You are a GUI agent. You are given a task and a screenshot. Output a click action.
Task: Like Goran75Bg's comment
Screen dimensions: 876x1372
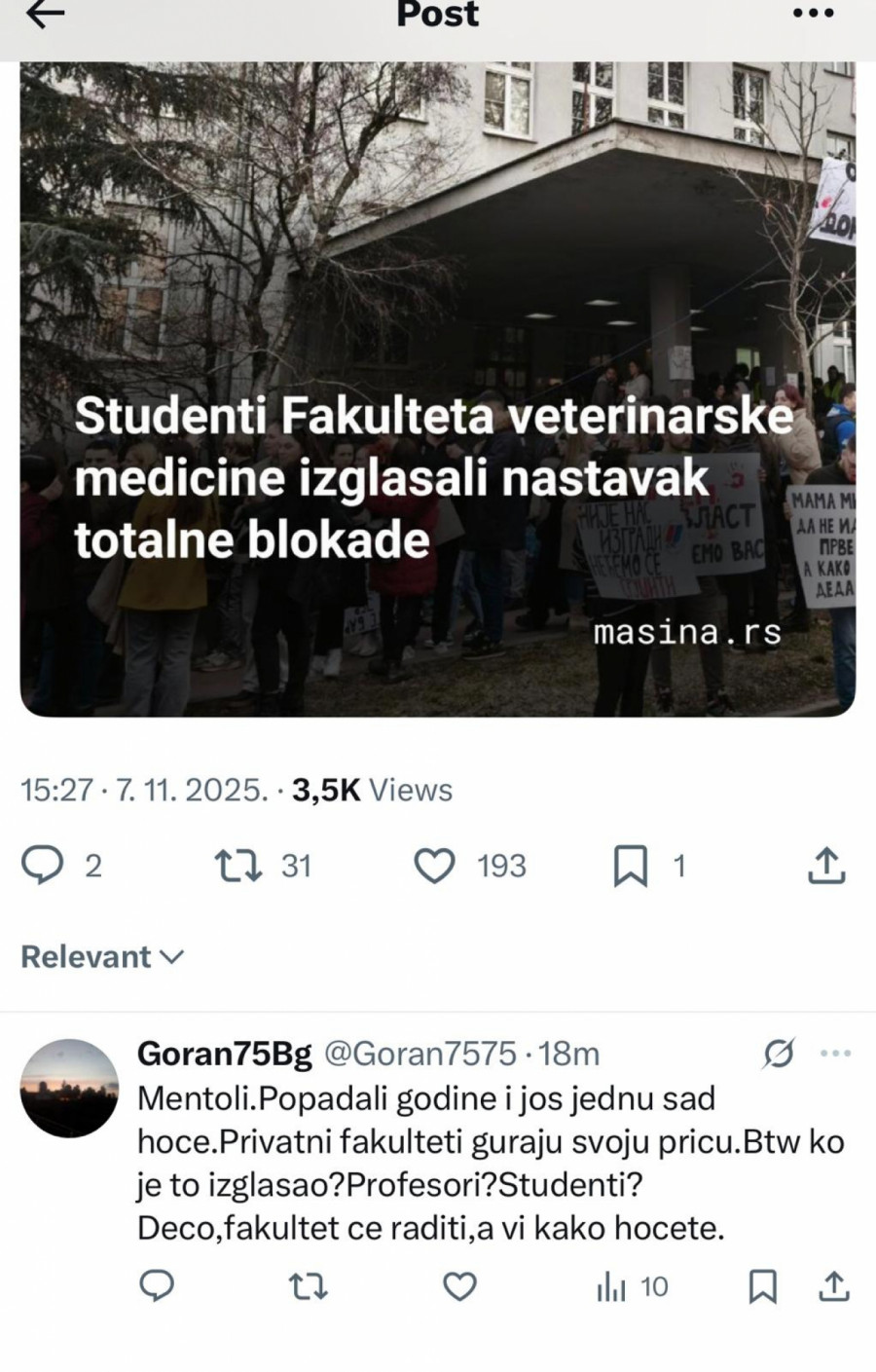459,1287
